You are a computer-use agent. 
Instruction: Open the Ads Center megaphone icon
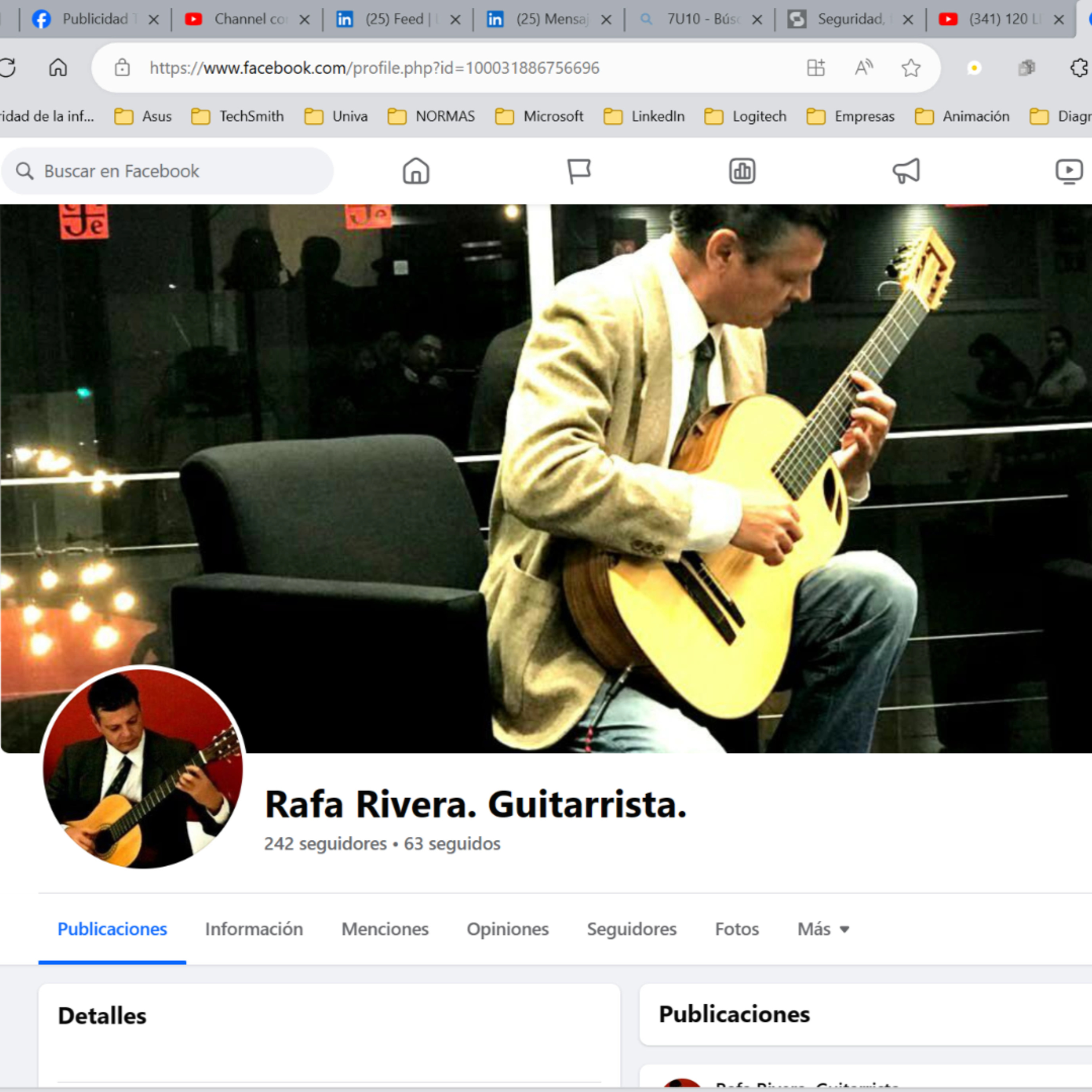coord(906,171)
